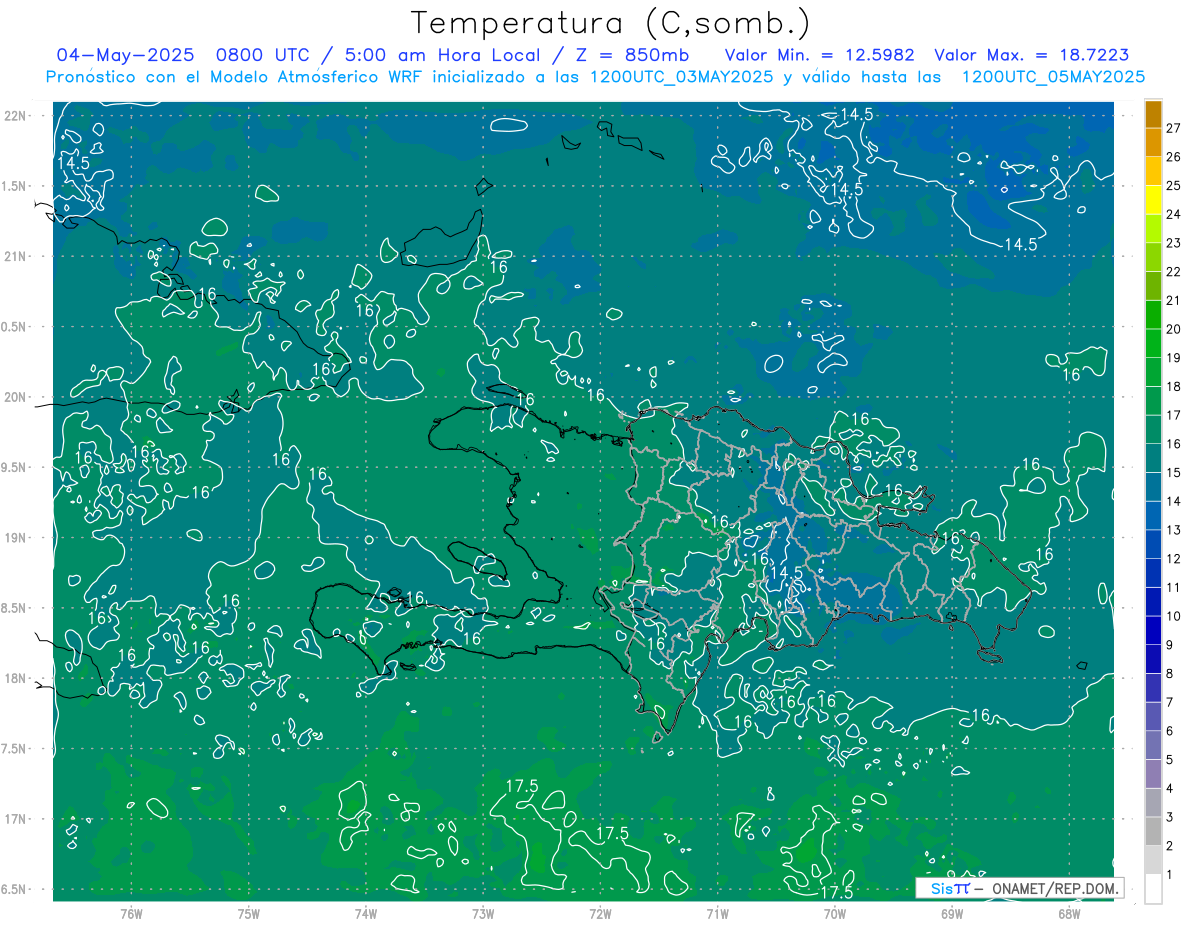Click the "72W" longitude axis label
1200x927 pixels.
pyautogui.click(x=600, y=913)
